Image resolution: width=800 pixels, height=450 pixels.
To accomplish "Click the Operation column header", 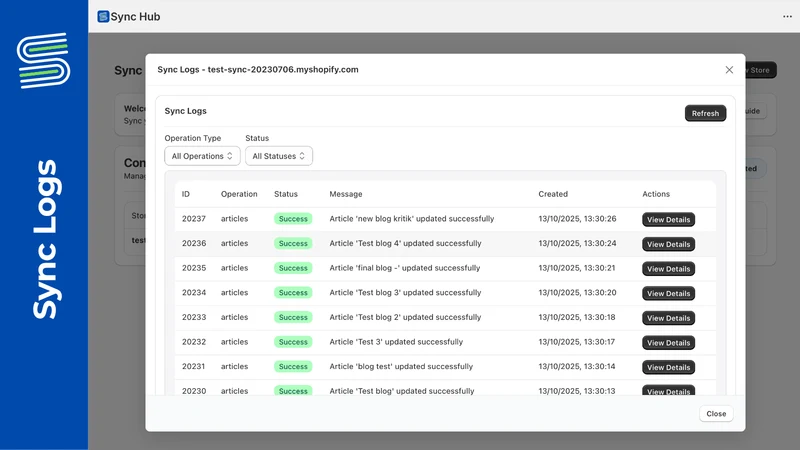I will click(x=239, y=194).
